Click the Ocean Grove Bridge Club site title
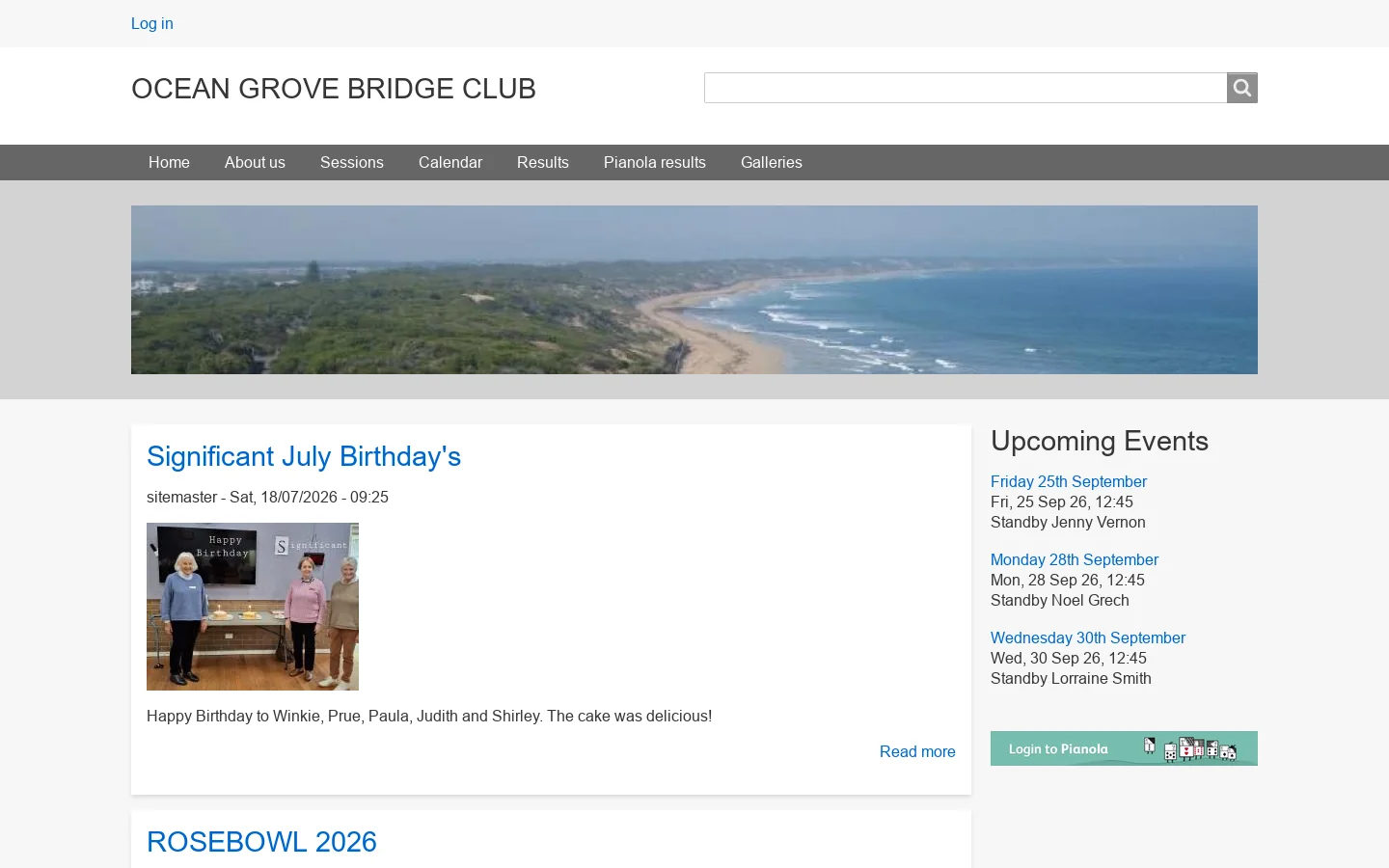The height and width of the screenshot is (868, 1389). click(334, 89)
